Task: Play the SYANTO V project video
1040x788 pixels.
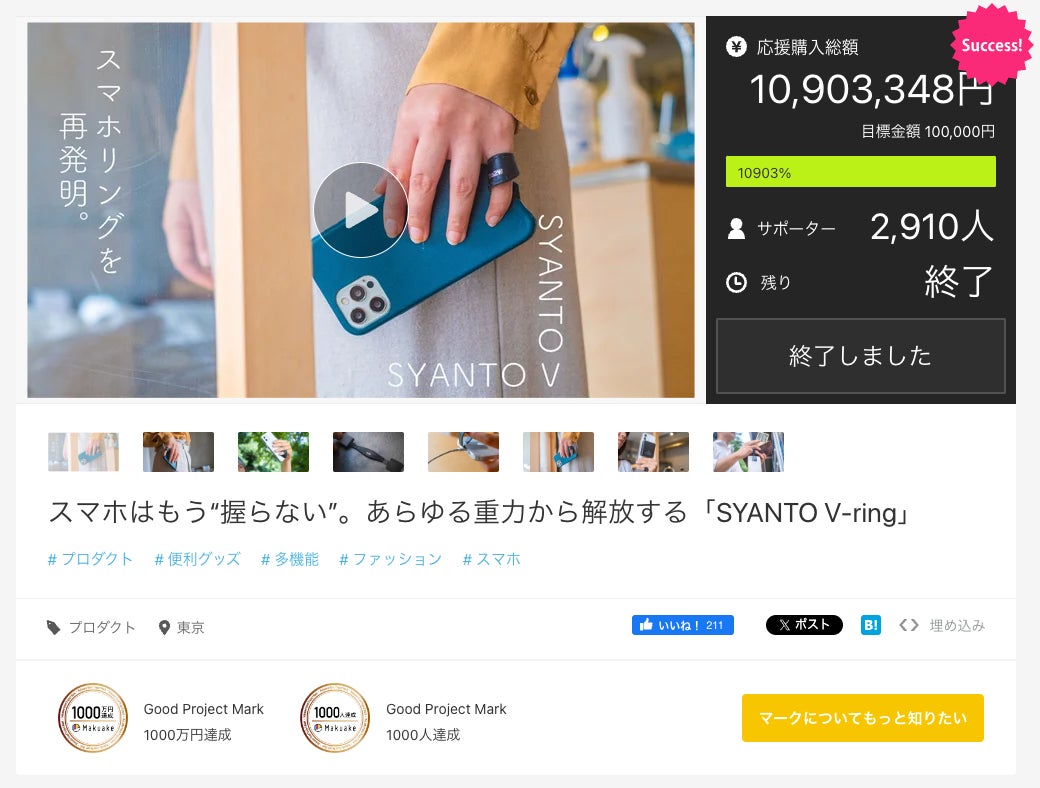Action: tap(360, 210)
